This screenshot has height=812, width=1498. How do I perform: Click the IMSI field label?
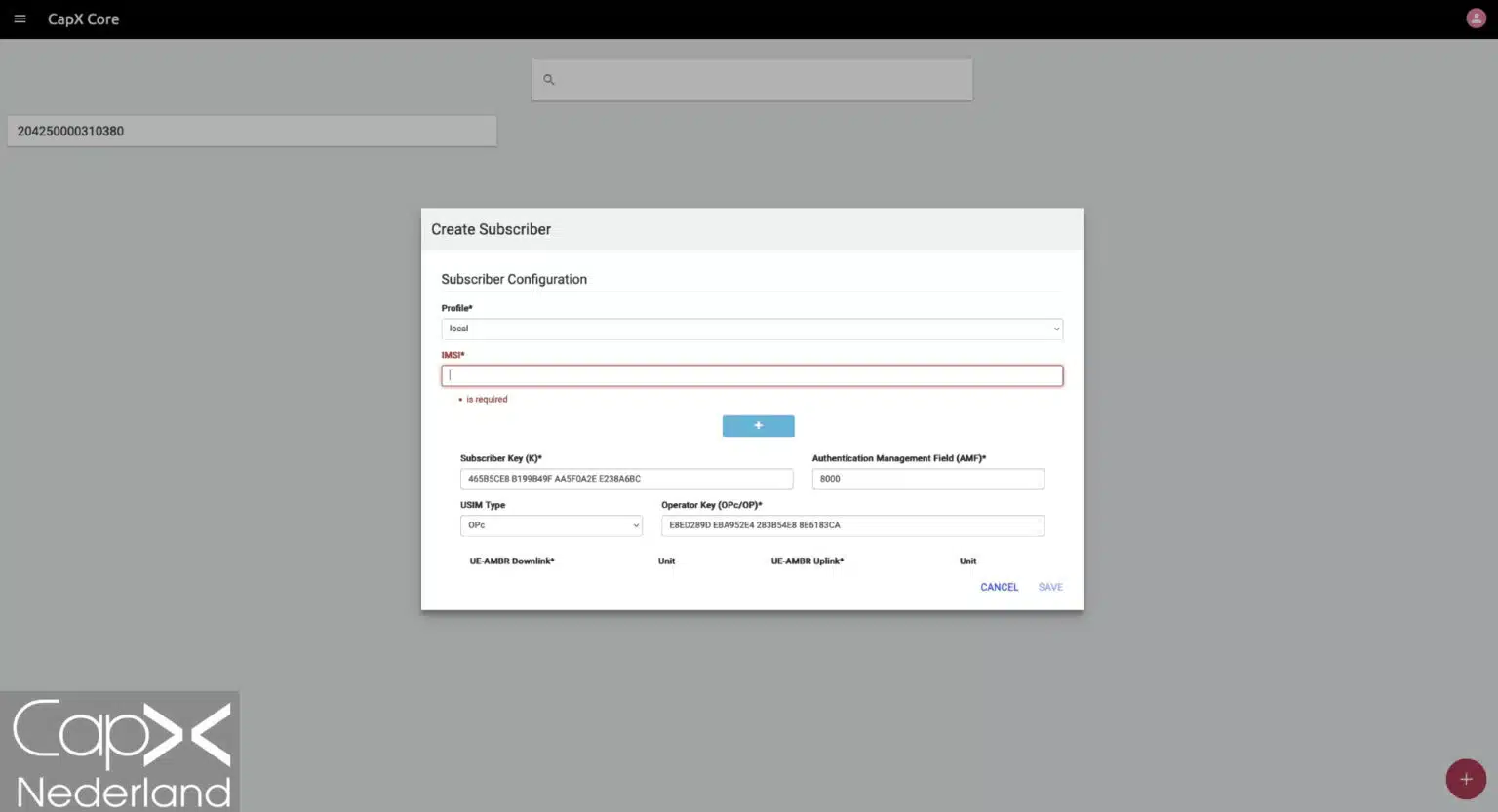(x=453, y=355)
